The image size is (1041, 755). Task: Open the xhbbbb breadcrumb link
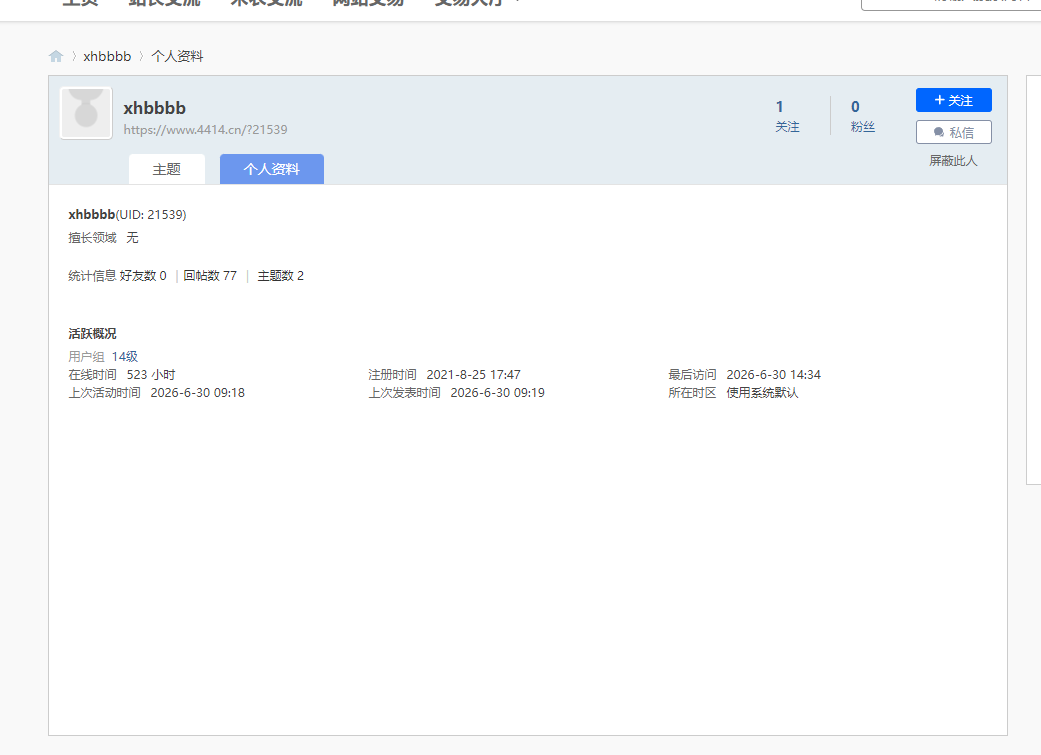point(107,56)
